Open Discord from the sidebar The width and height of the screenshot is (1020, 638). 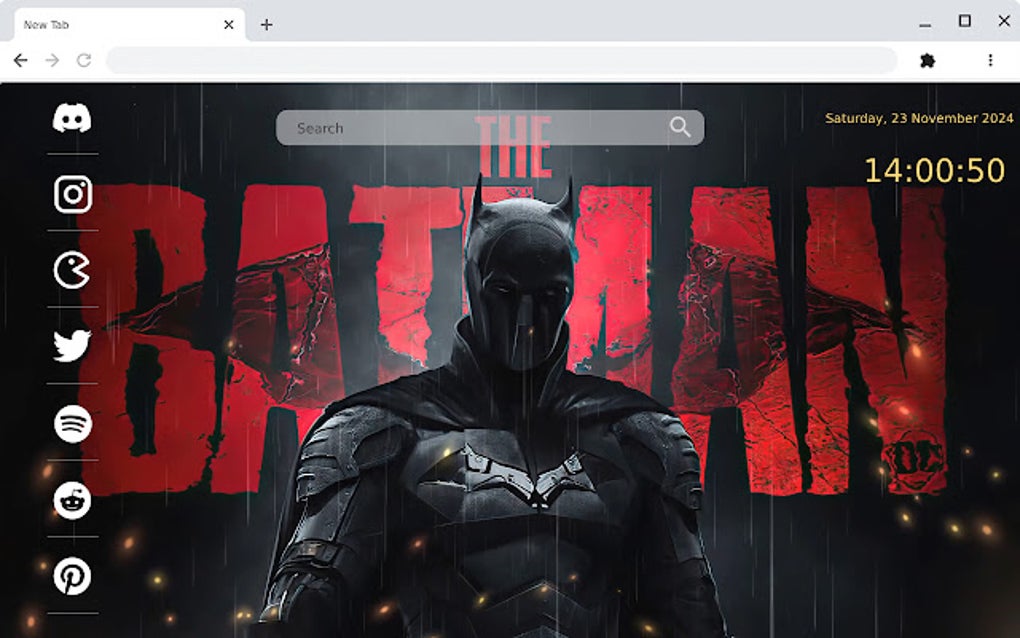pyautogui.click(x=70, y=118)
